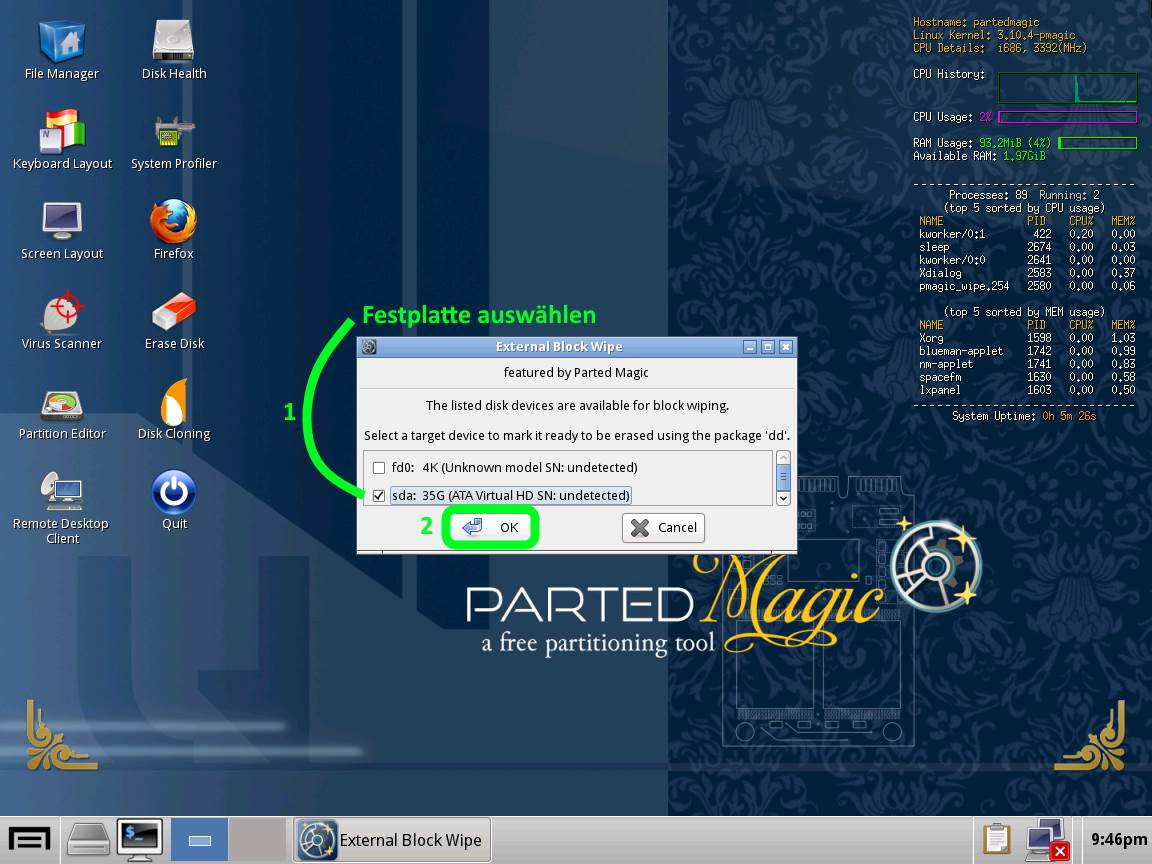The image size is (1152, 864).
Task: Minimize the External Block Wipe dialog
Action: click(x=749, y=347)
